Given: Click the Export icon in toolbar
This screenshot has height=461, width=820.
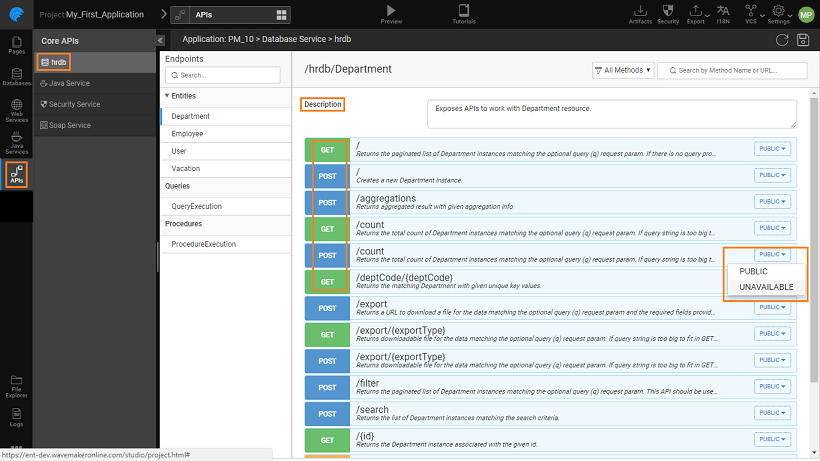Looking at the screenshot, I should point(696,10).
